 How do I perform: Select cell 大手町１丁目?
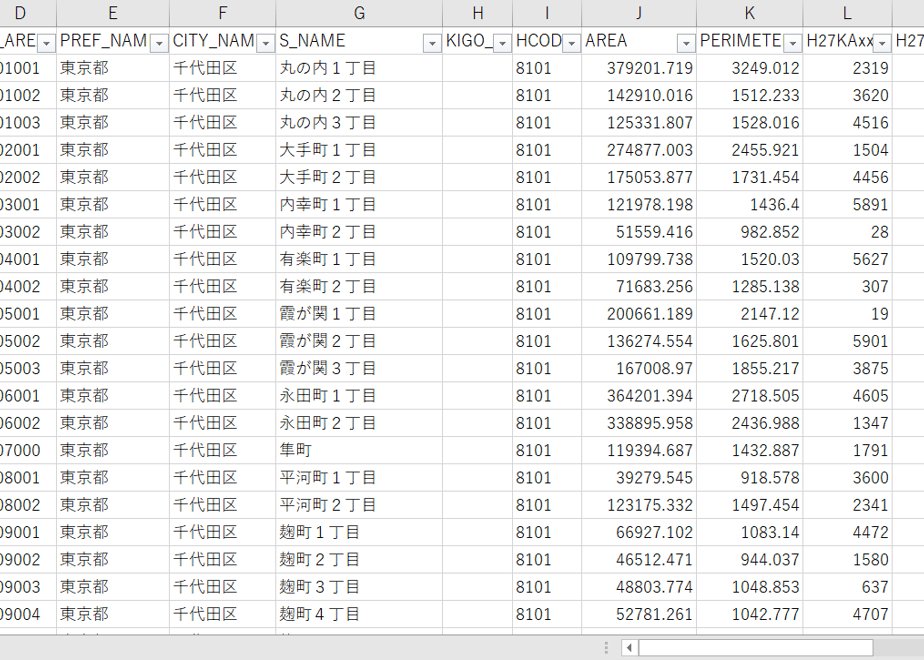pos(359,150)
